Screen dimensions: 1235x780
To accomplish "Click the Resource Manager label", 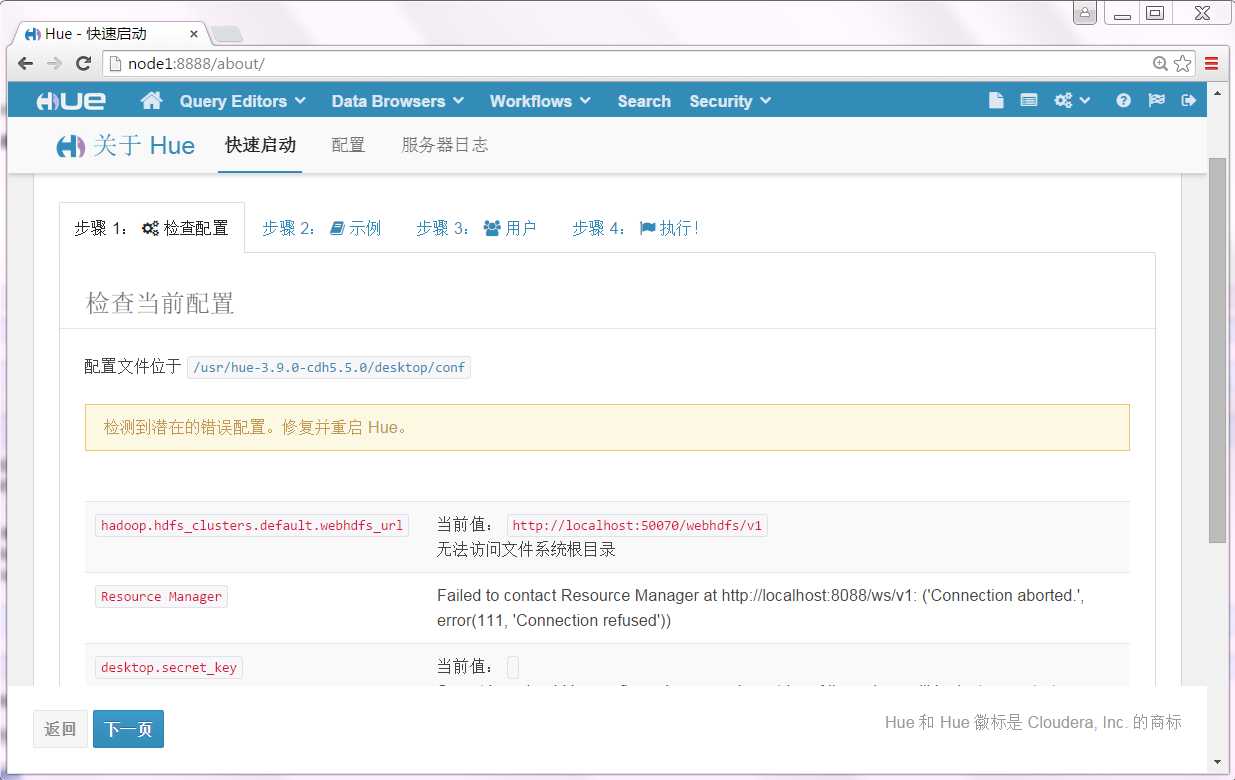I will click(x=161, y=596).
